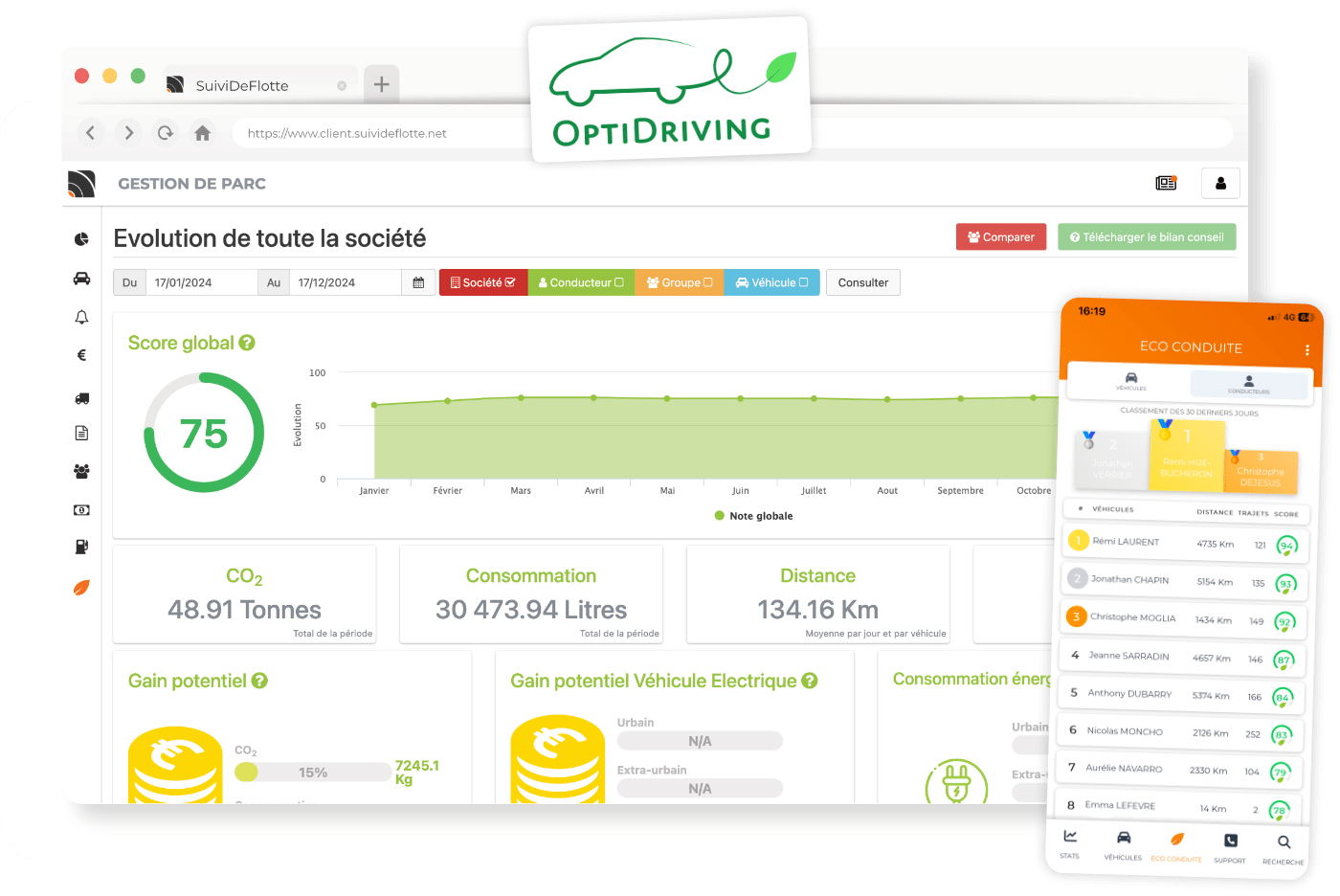The width and height of the screenshot is (1340, 896).
Task: Click the Comparer button
Action: [1001, 236]
